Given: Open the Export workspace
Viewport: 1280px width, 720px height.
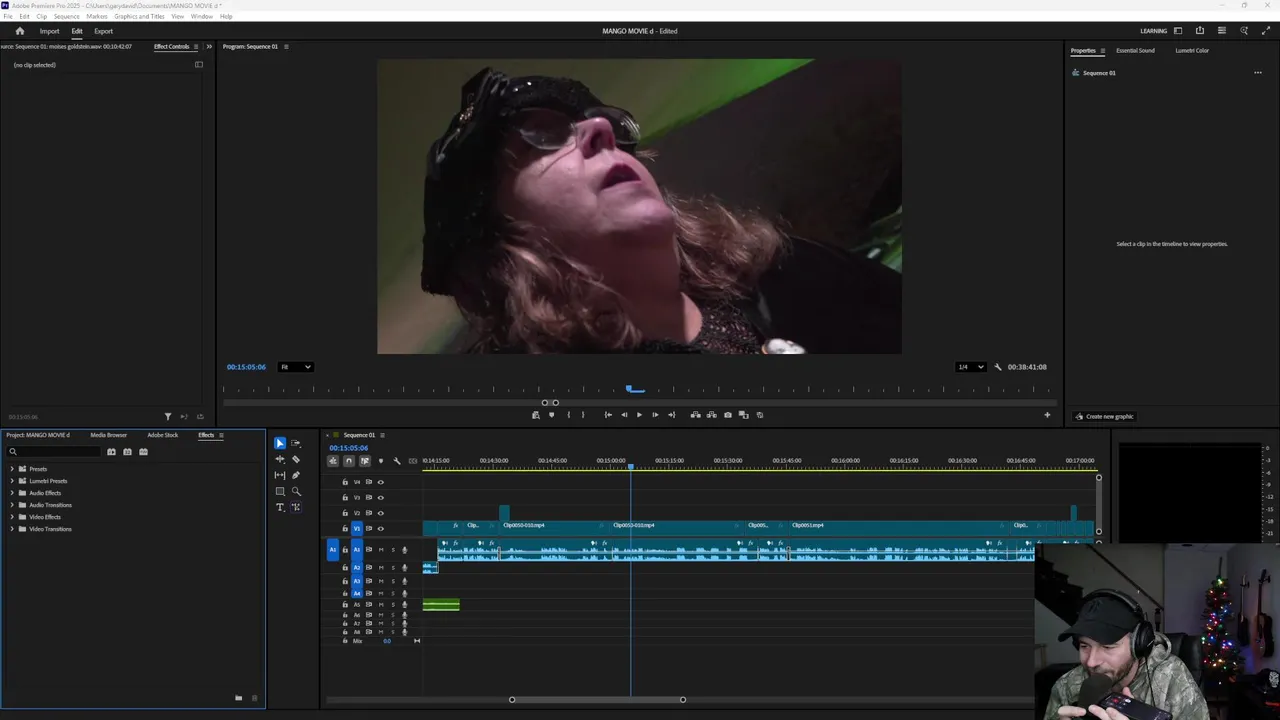Looking at the screenshot, I should [103, 31].
